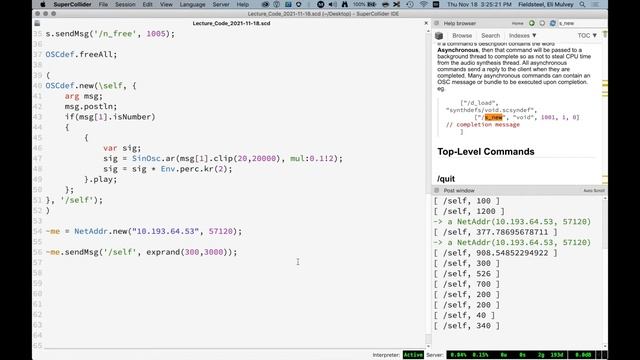The width and height of the screenshot is (640, 360).
Task: Focus the Help browser find field 's_new'
Action: point(582,23)
